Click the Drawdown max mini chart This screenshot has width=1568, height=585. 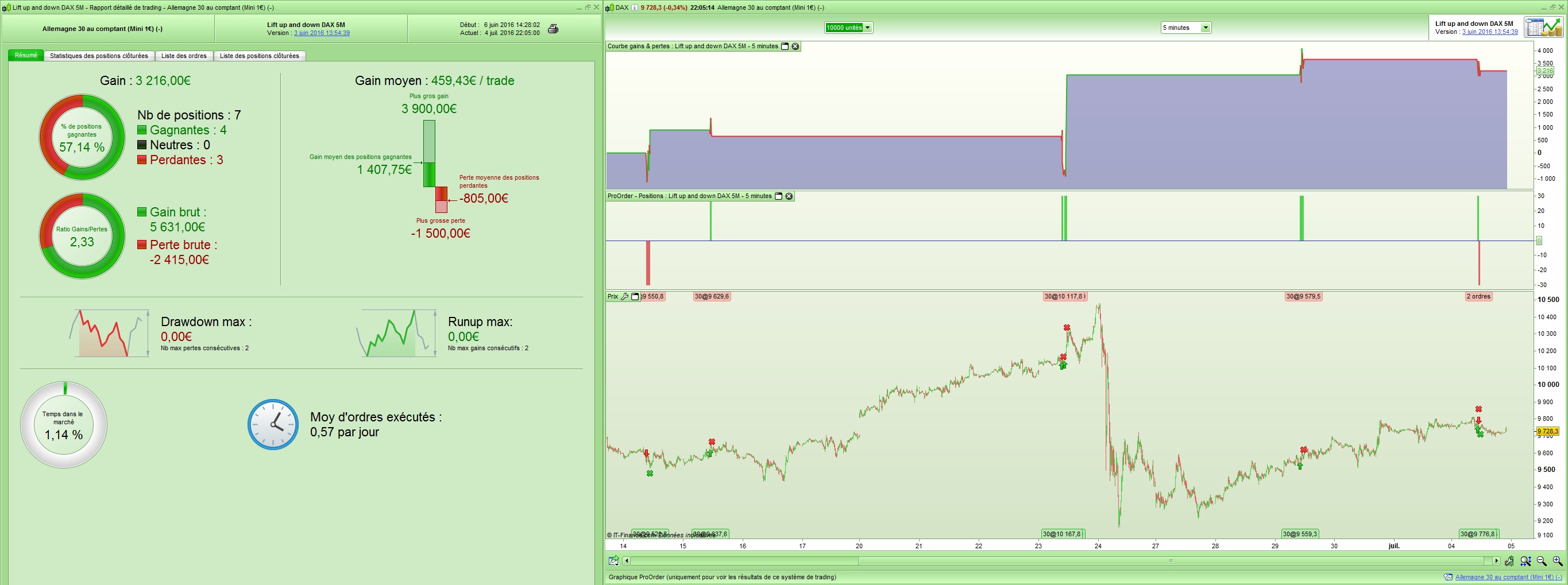(x=109, y=333)
